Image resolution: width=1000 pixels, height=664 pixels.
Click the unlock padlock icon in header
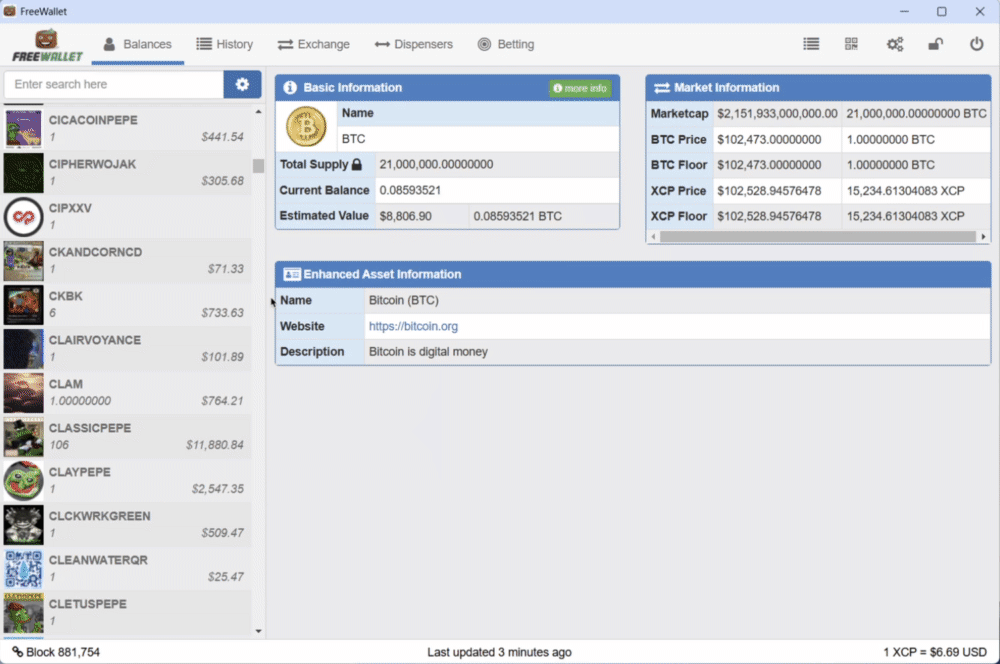(x=936, y=43)
